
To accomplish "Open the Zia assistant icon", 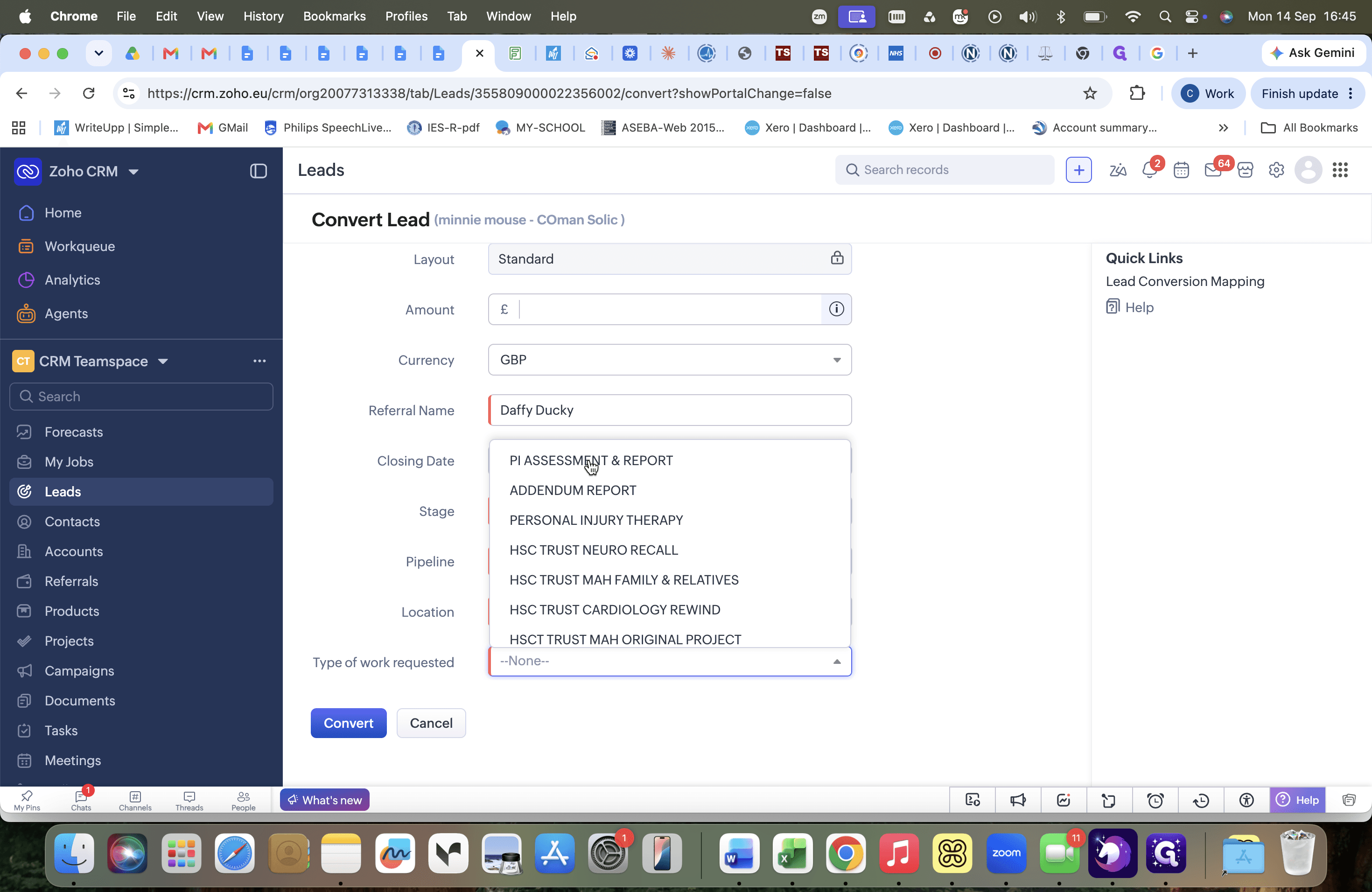I will tap(1117, 170).
